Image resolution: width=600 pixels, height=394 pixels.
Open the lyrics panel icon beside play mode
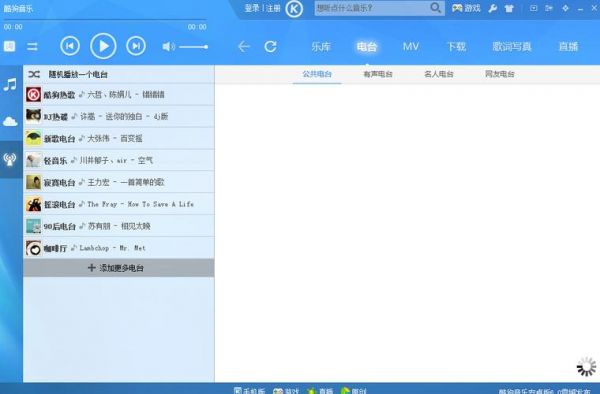10,46
